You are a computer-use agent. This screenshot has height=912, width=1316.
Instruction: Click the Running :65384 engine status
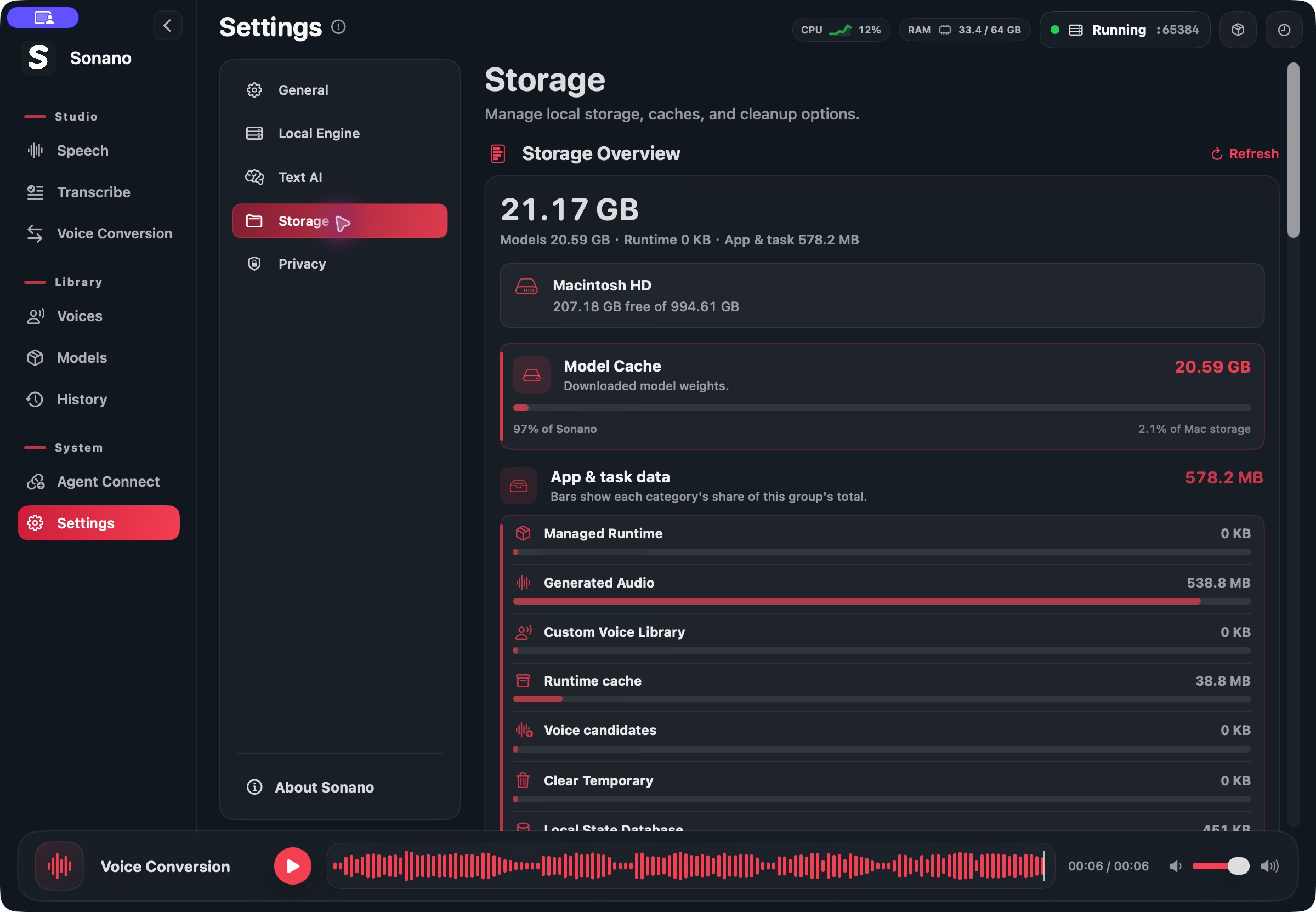(x=1125, y=30)
